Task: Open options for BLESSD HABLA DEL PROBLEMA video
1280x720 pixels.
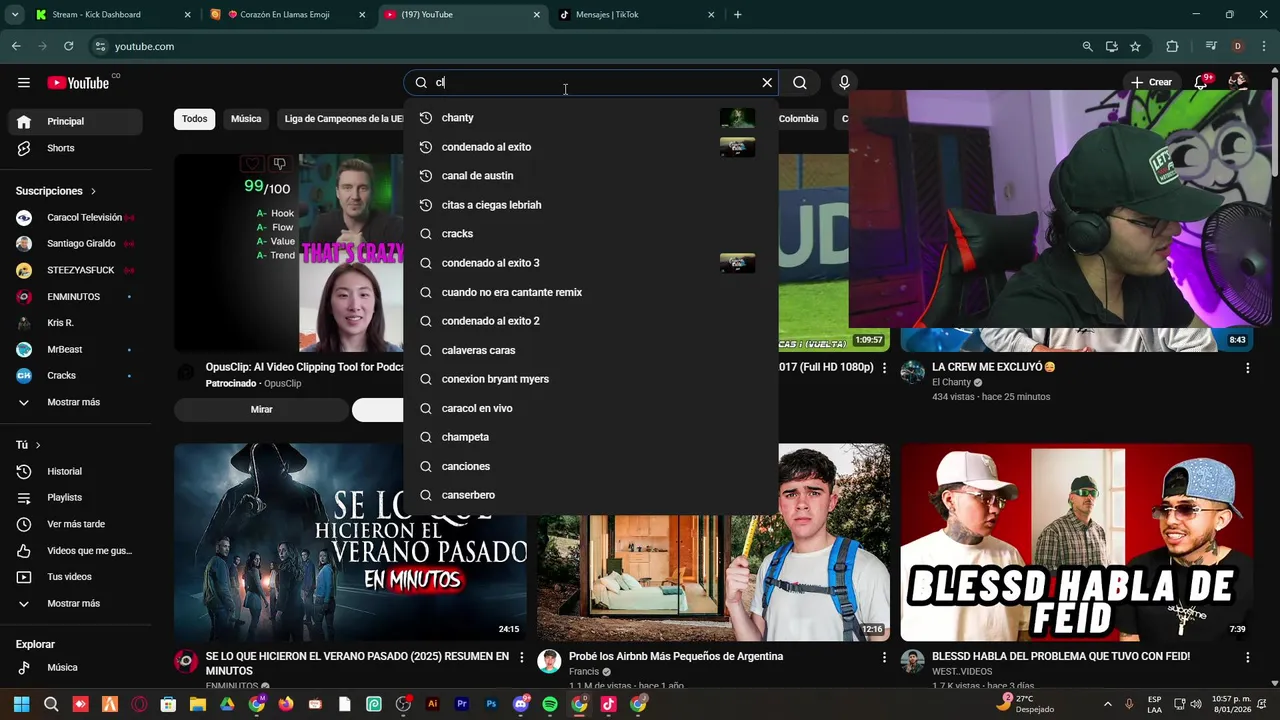Action: click(x=1247, y=657)
